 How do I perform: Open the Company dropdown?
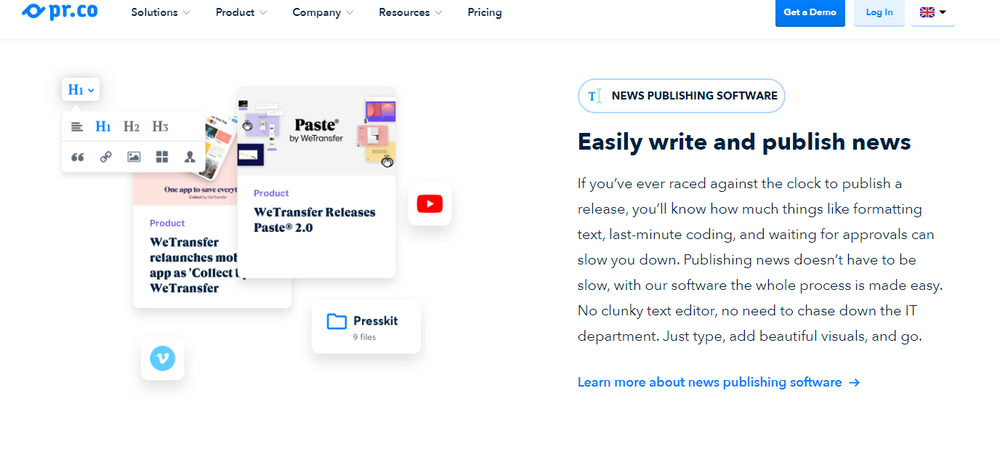tap(323, 12)
